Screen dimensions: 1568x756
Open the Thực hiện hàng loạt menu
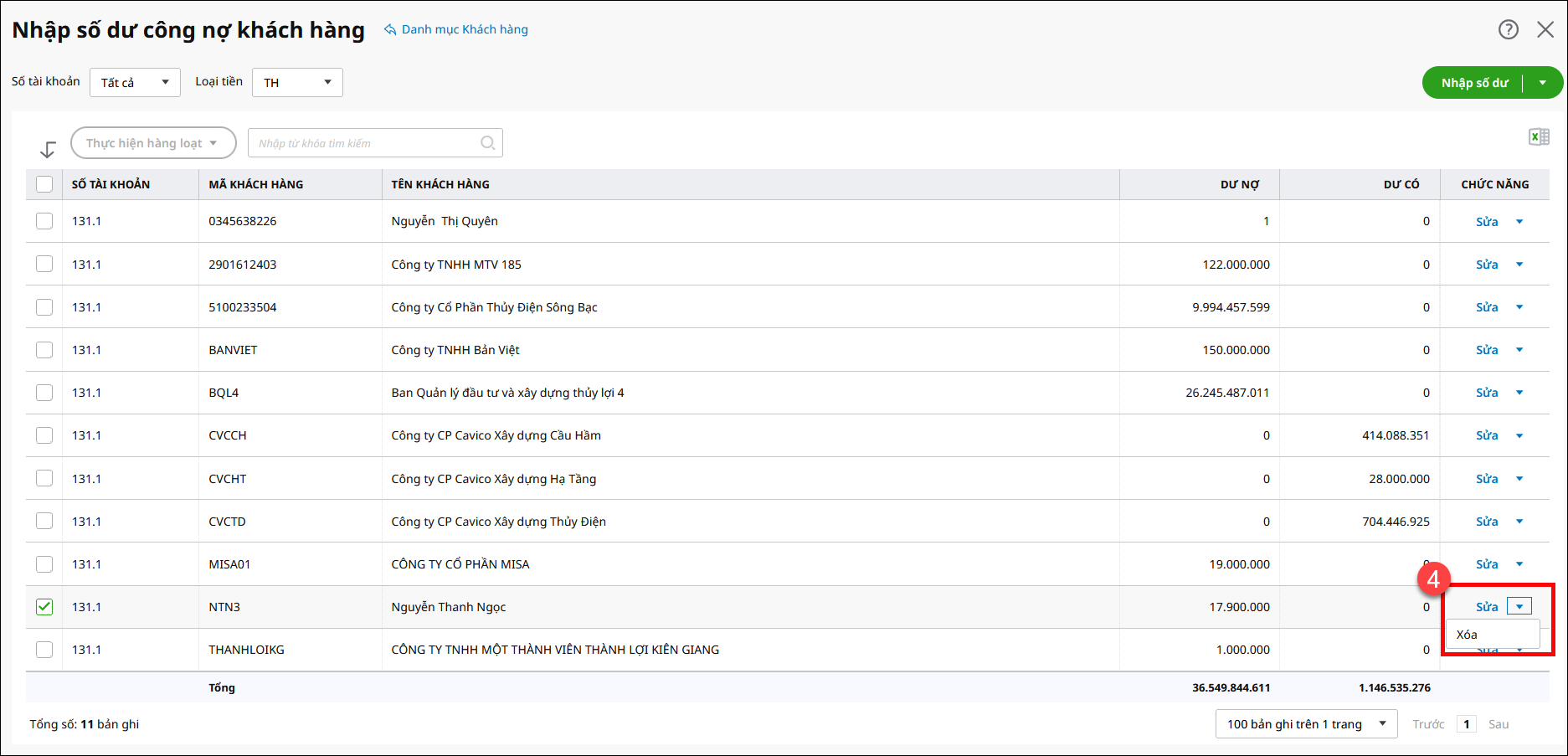click(x=153, y=143)
